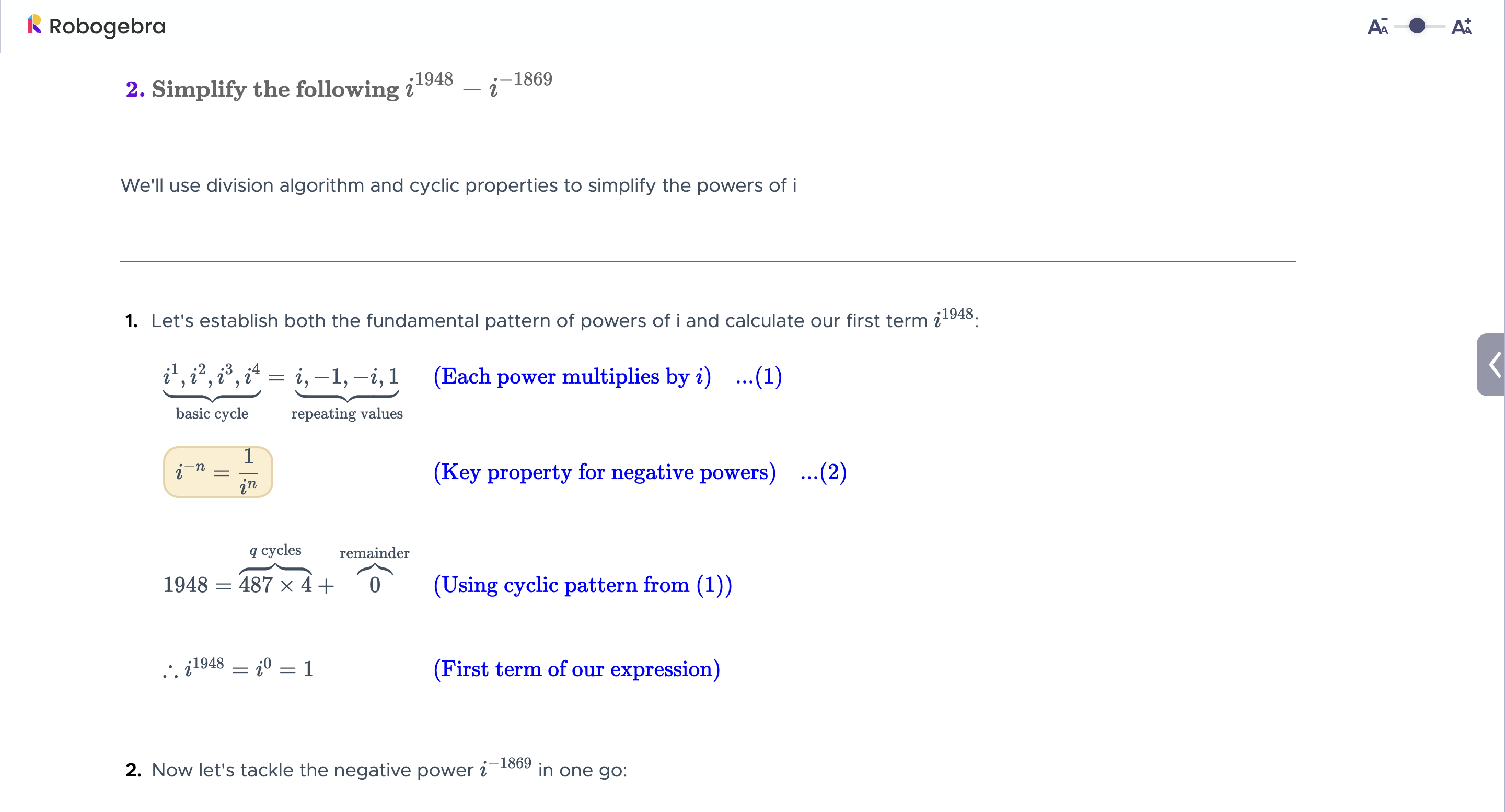Increase font size with large A icon
Image resolution: width=1505 pixels, height=812 pixels.
click(x=1461, y=26)
